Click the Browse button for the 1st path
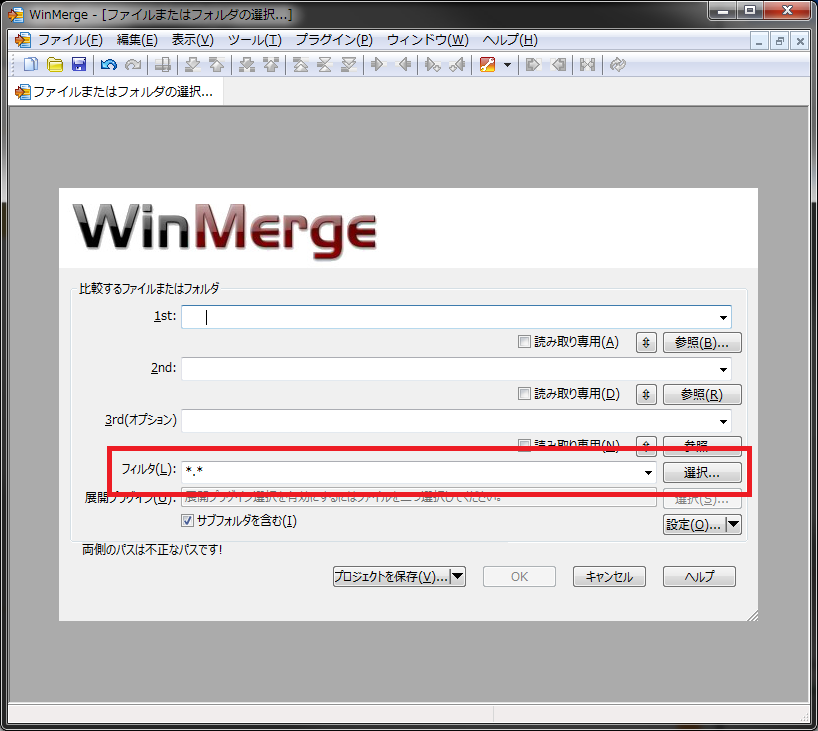This screenshot has width=818, height=731. pos(701,342)
